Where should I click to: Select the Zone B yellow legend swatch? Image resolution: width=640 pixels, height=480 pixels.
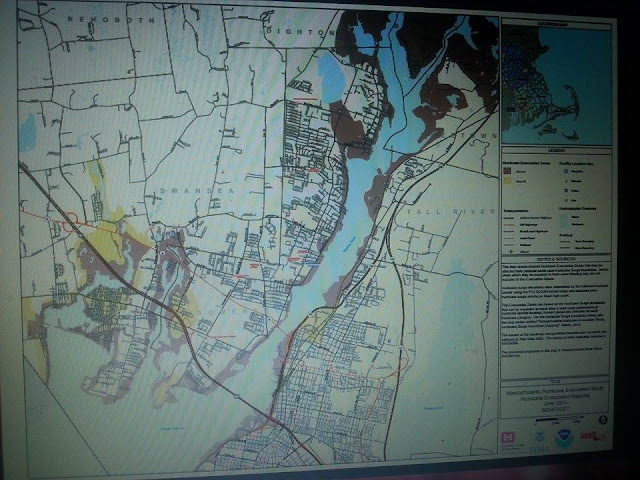click(x=507, y=181)
